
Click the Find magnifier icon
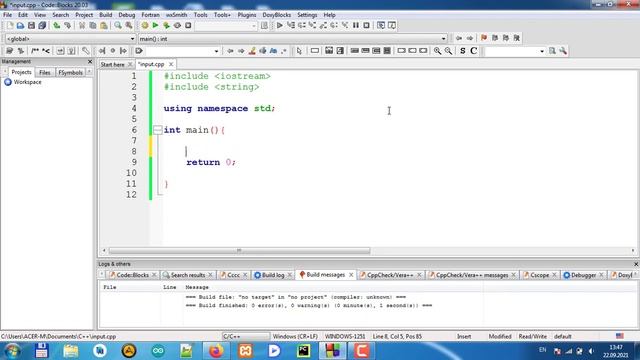click(118, 25)
